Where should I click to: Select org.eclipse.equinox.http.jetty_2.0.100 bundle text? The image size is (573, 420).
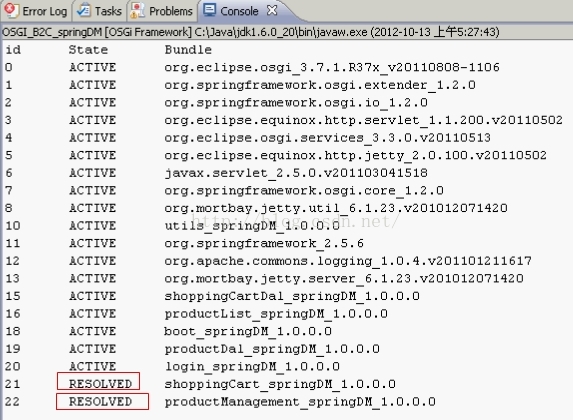point(356,155)
